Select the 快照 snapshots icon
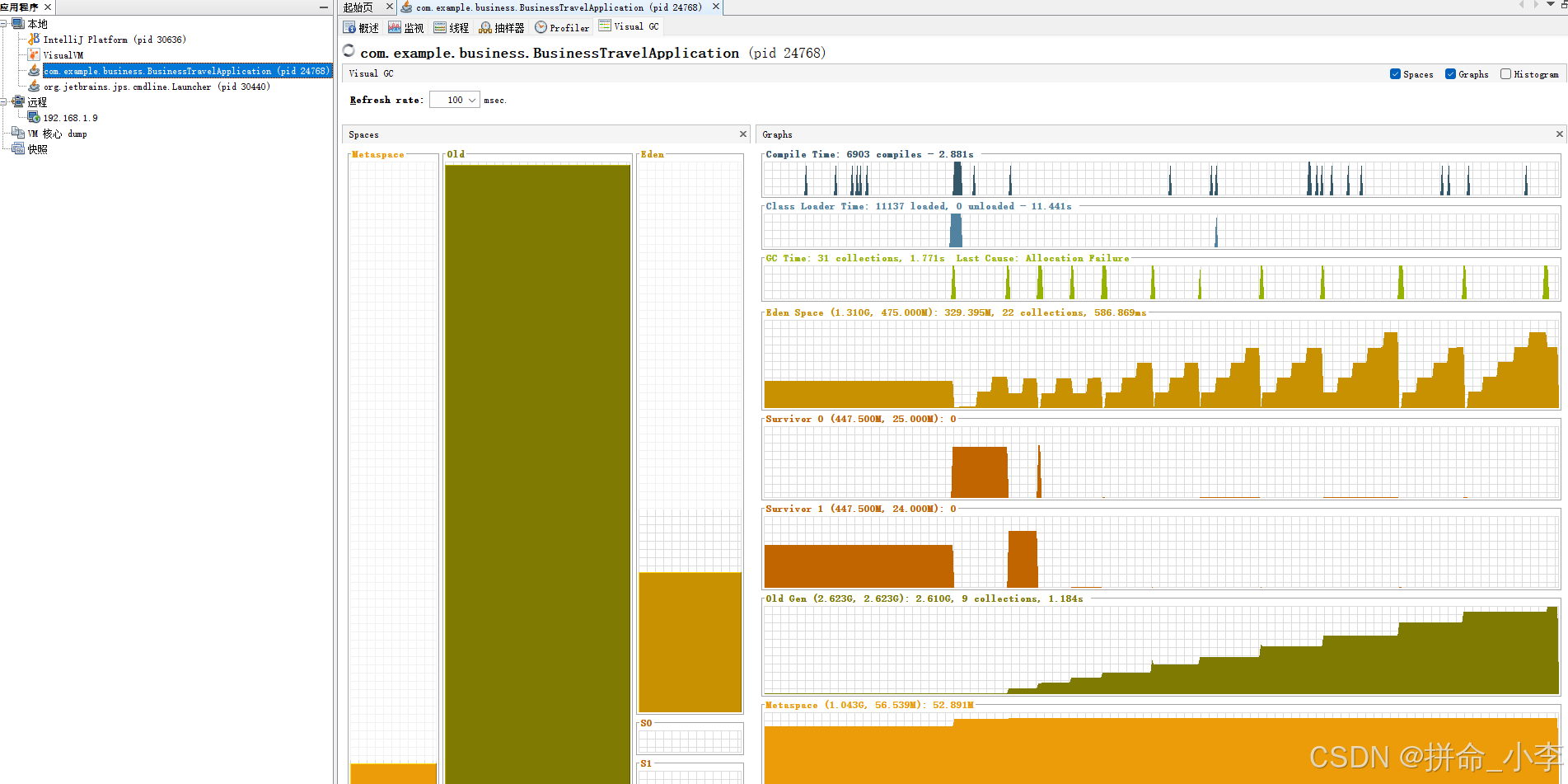 click(18, 148)
